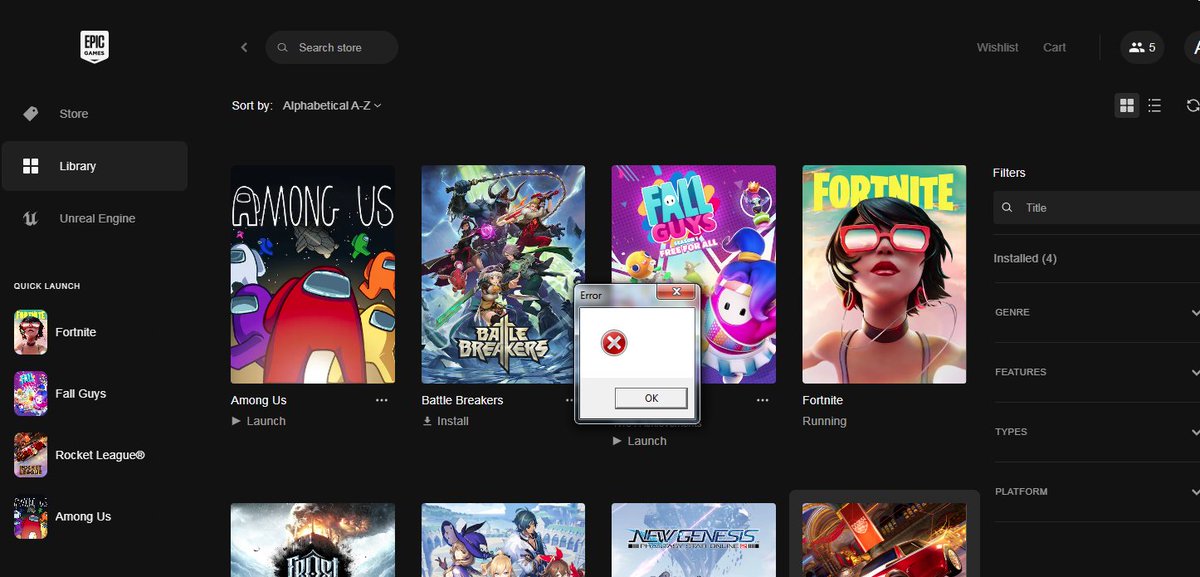Launch Fall Guys from Quick Launch icon
This screenshot has height=577, width=1200.
30,394
